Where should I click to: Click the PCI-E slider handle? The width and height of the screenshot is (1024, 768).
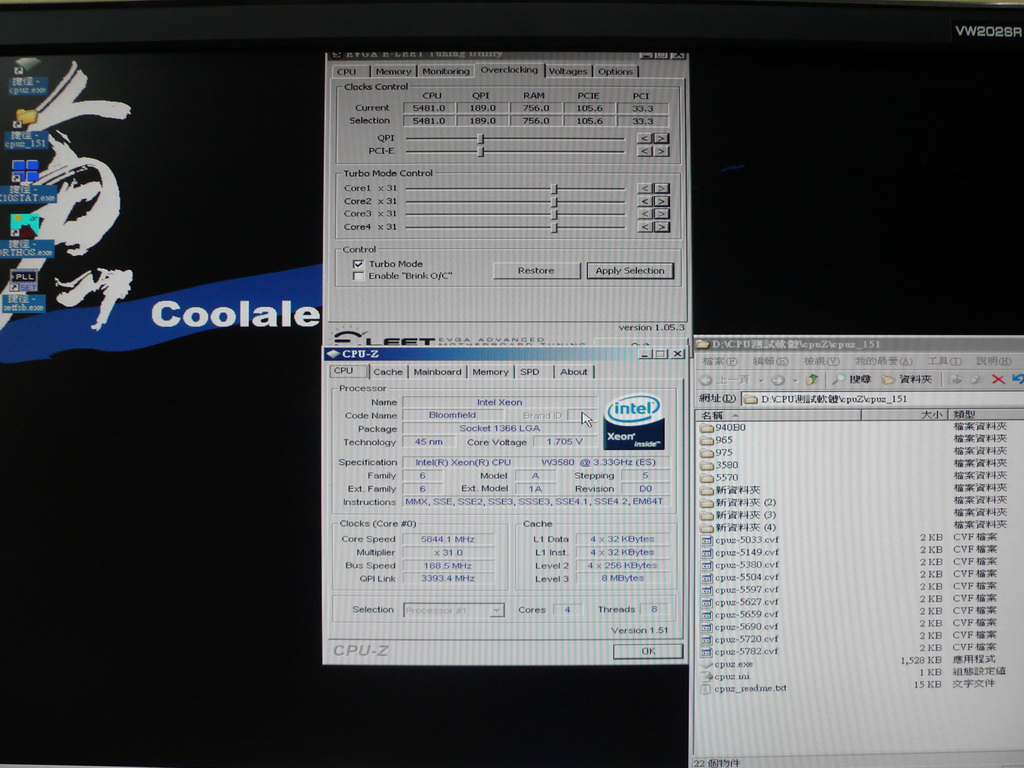481,152
